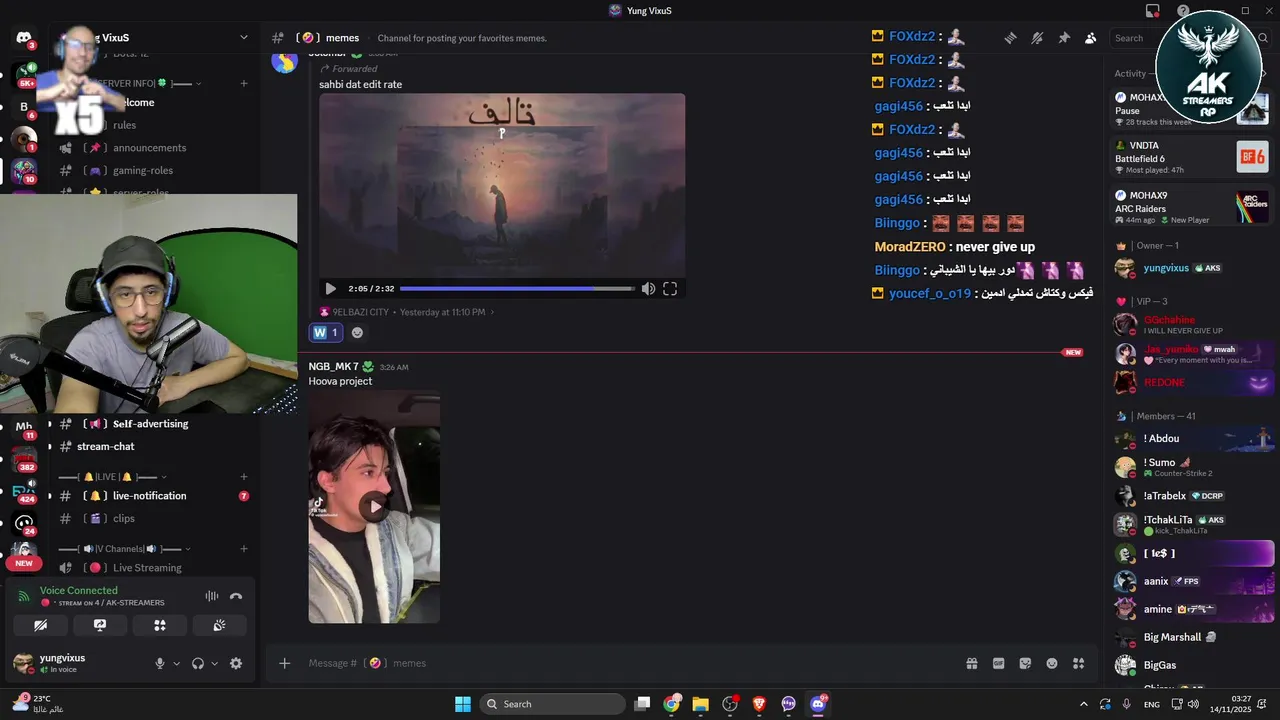Click the Windows taskbar Search box

pyautogui.click(x=552, y=704)
